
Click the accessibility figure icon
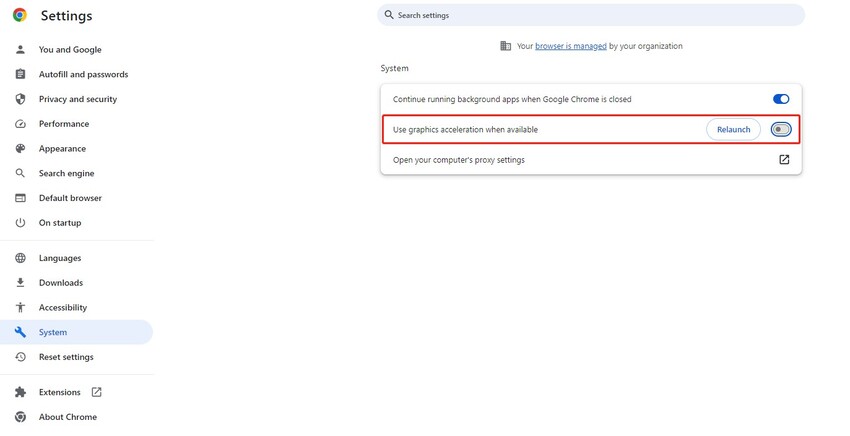[20, 307]
